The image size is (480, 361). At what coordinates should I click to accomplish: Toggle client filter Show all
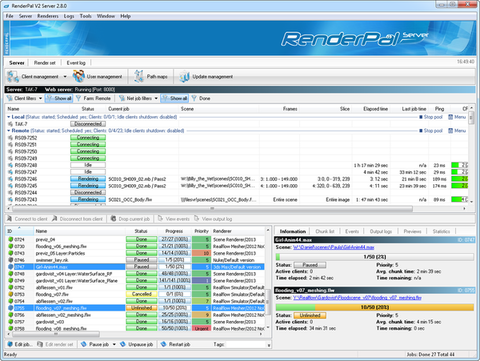pos(59,98)
